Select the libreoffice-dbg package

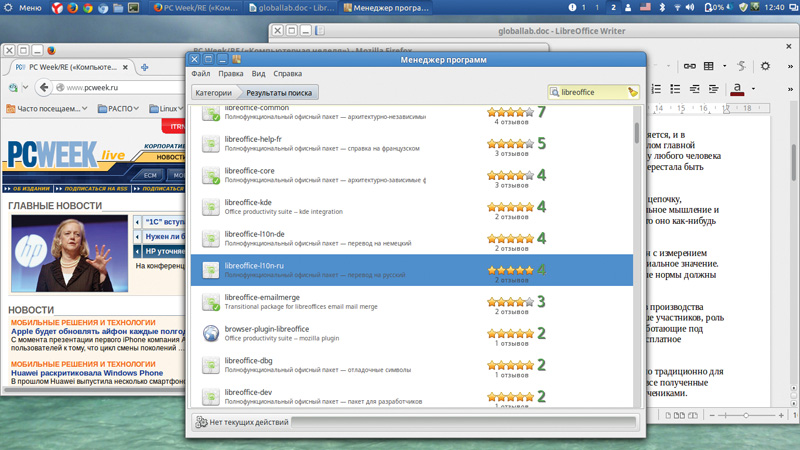click(412, 365)
